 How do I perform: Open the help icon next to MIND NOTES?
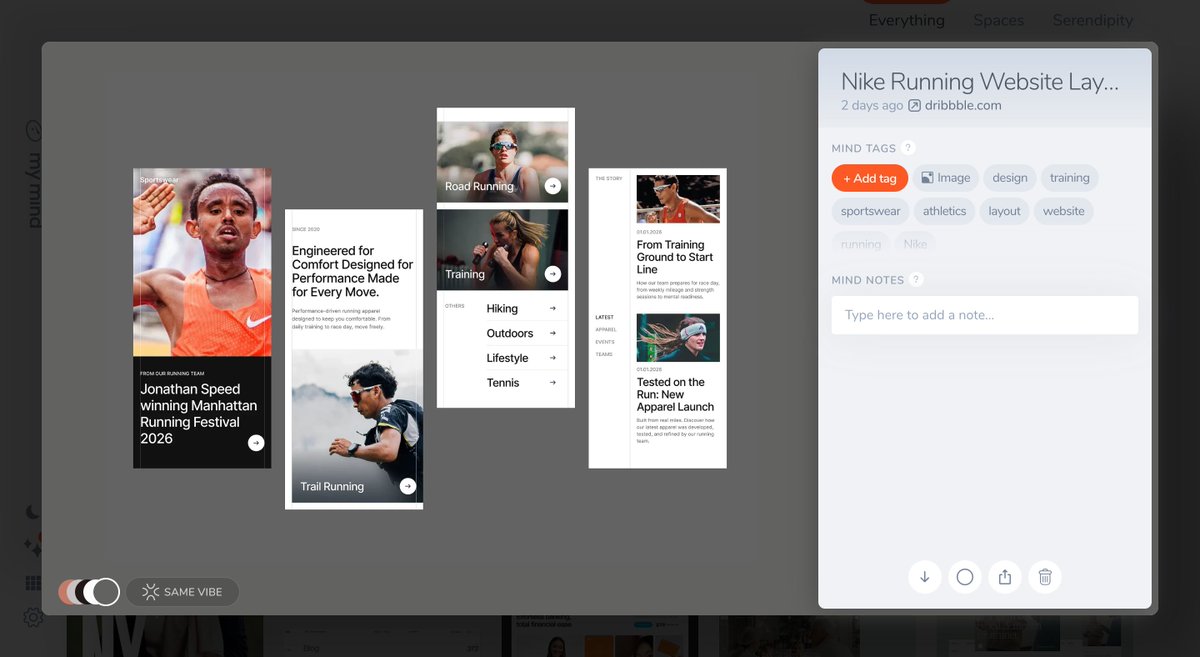[916, 280]
